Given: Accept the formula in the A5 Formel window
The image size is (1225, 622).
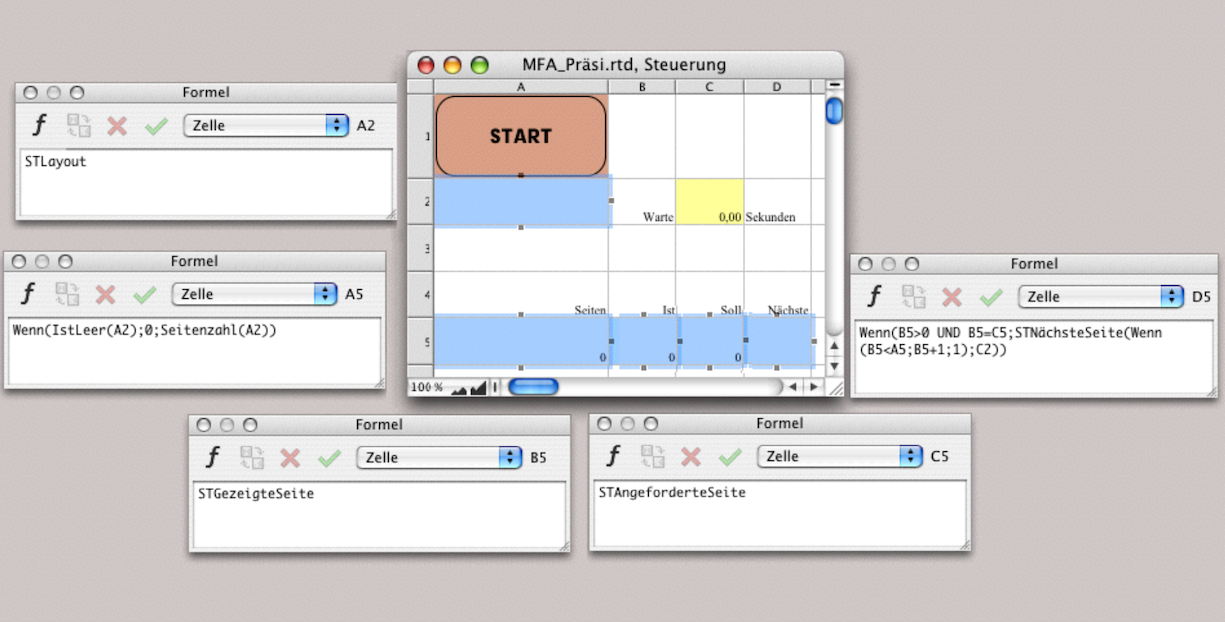Looking at the screenshot, I should (145, 294).
